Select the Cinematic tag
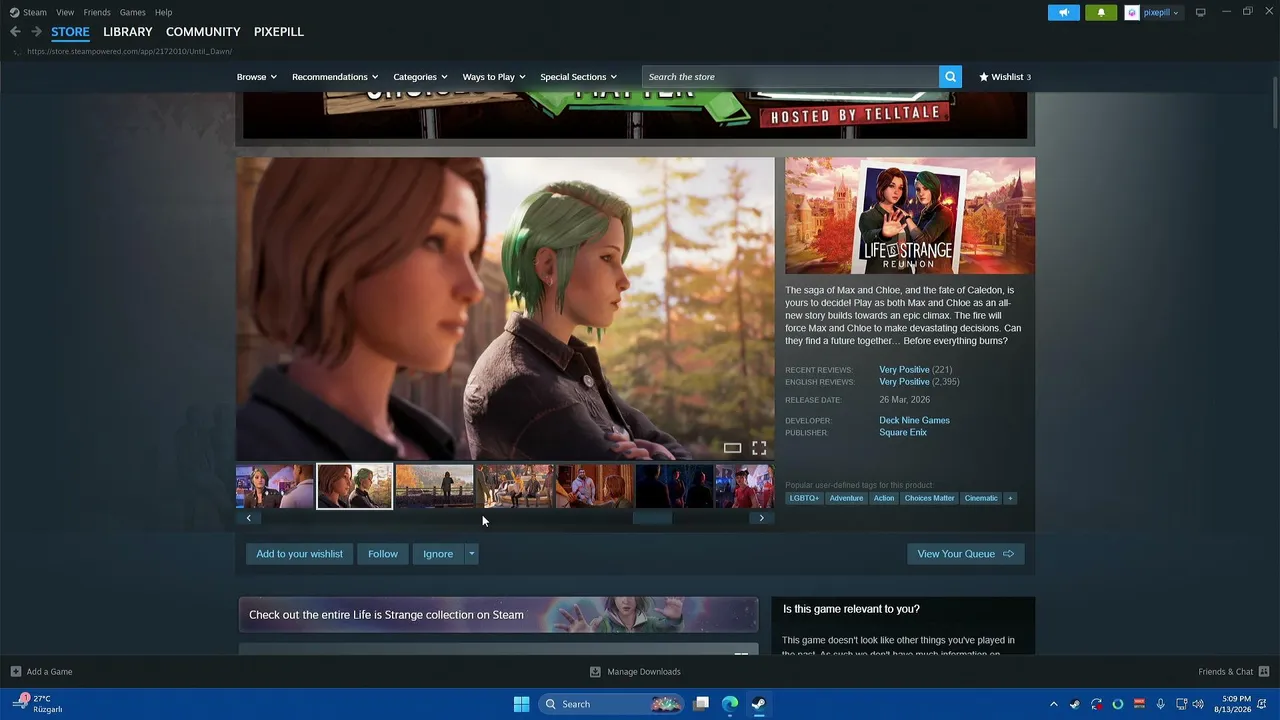Viewport: 1280px width, 720px height. (x=981, y=498)
